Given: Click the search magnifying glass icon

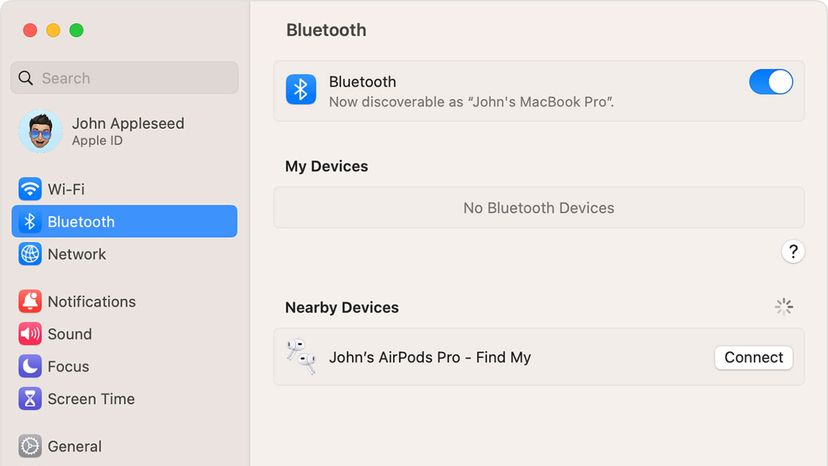Looking at the screenshot, I should (25, 78).
